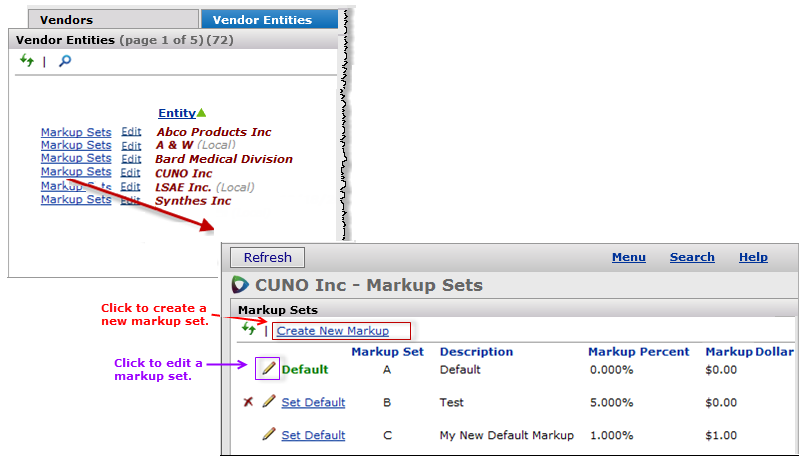
Task: Click the refresh icon in Vendor Entities panel
Action: [x=27, y=61]
